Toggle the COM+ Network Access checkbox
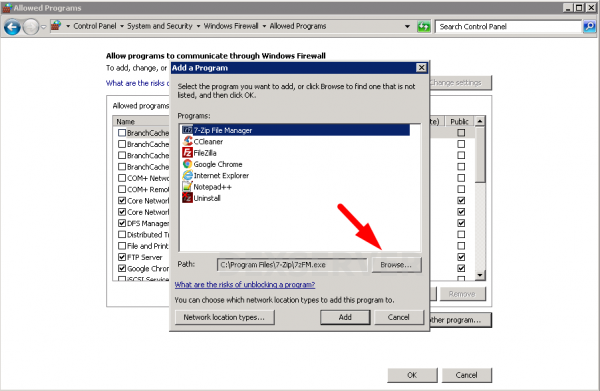 (122, 178)
